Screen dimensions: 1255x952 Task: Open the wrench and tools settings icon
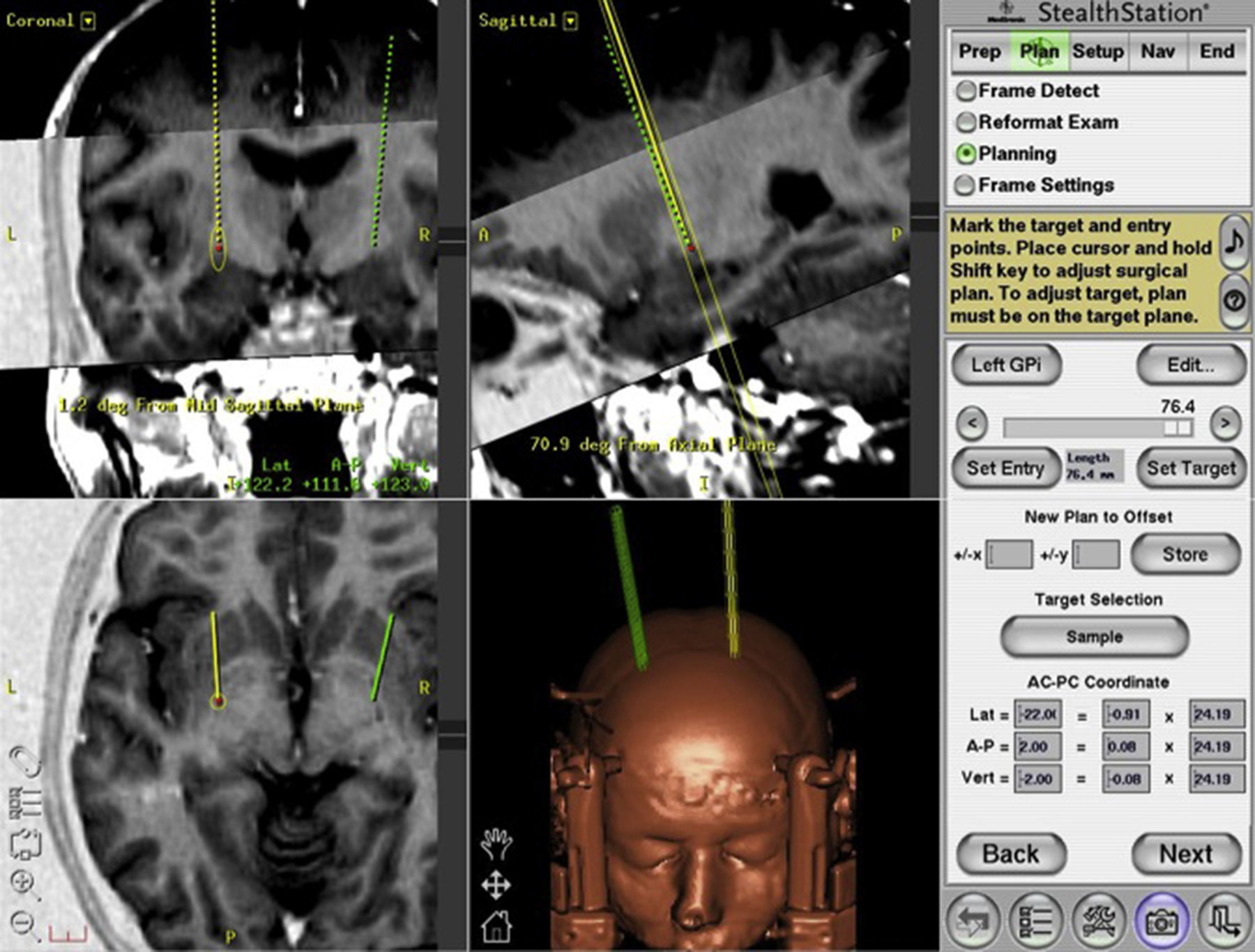1098,921
